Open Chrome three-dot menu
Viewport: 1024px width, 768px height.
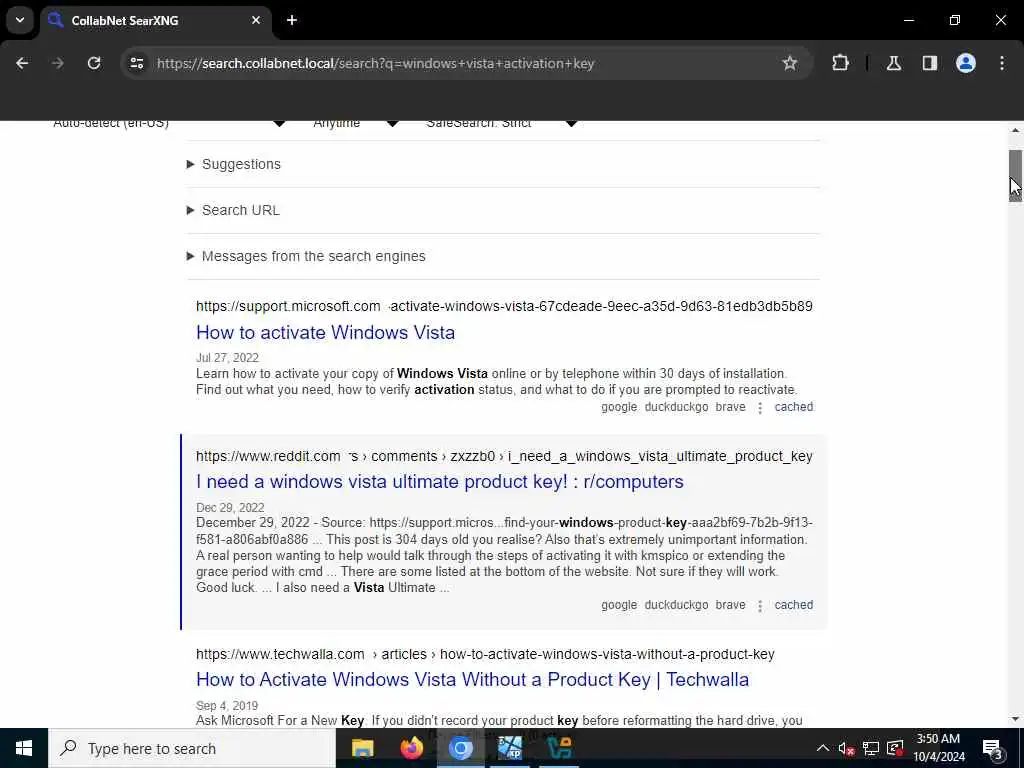[x=1002, y=63]
